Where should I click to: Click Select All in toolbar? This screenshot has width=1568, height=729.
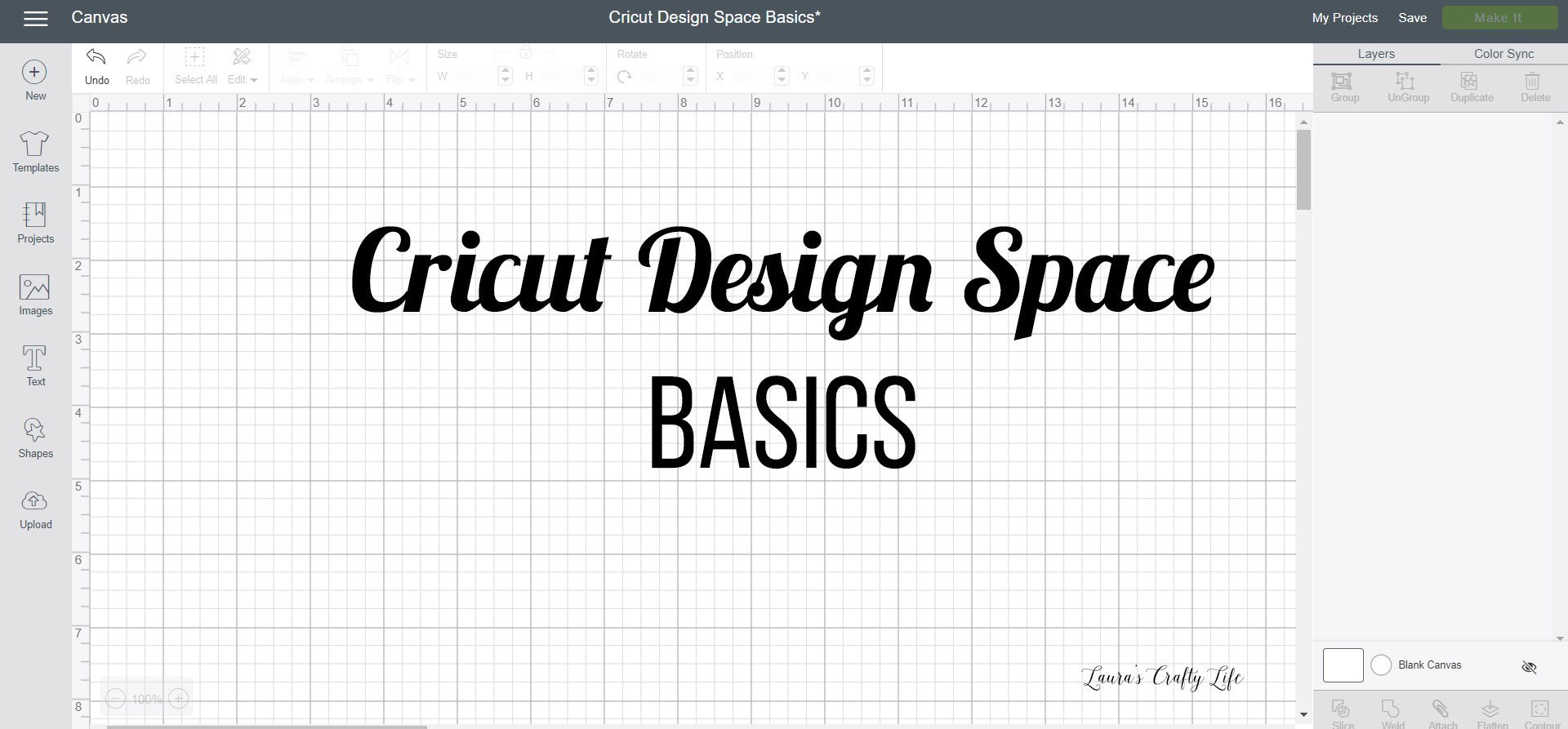click(x=195, y=66)
